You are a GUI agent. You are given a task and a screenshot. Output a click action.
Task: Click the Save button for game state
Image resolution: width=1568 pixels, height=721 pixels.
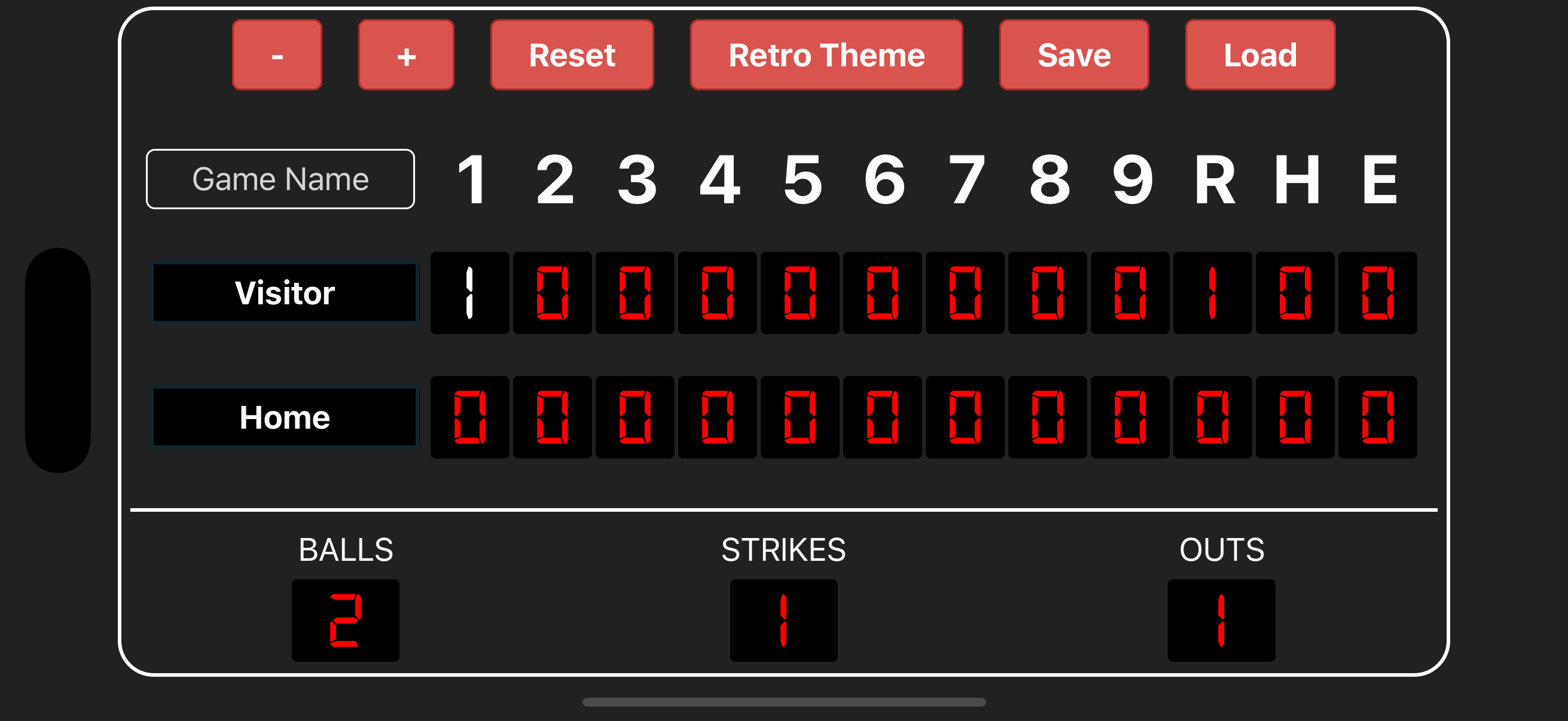coord(1075,56)
